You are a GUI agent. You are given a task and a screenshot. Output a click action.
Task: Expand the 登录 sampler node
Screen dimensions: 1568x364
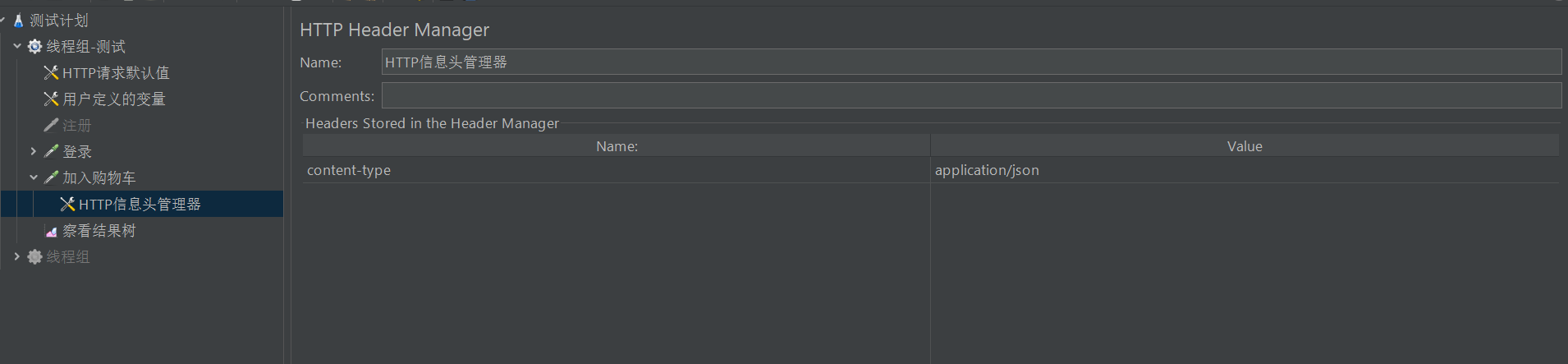pos(33,152)
